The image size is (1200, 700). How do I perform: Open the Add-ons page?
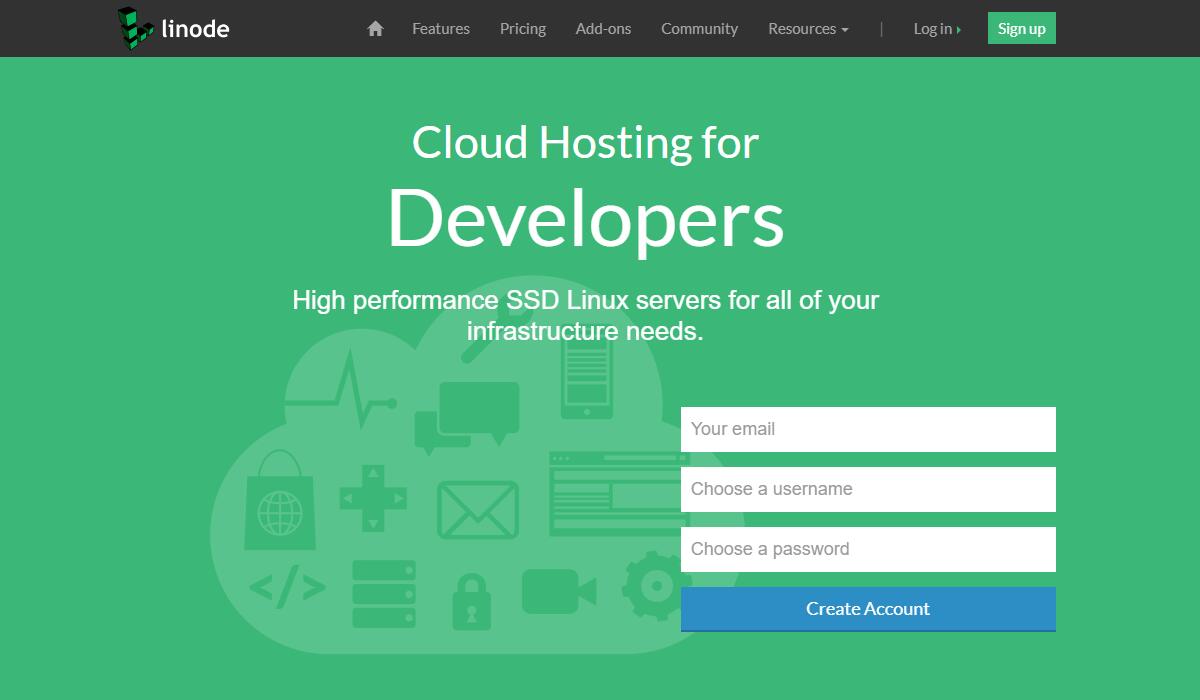[603, 29]
